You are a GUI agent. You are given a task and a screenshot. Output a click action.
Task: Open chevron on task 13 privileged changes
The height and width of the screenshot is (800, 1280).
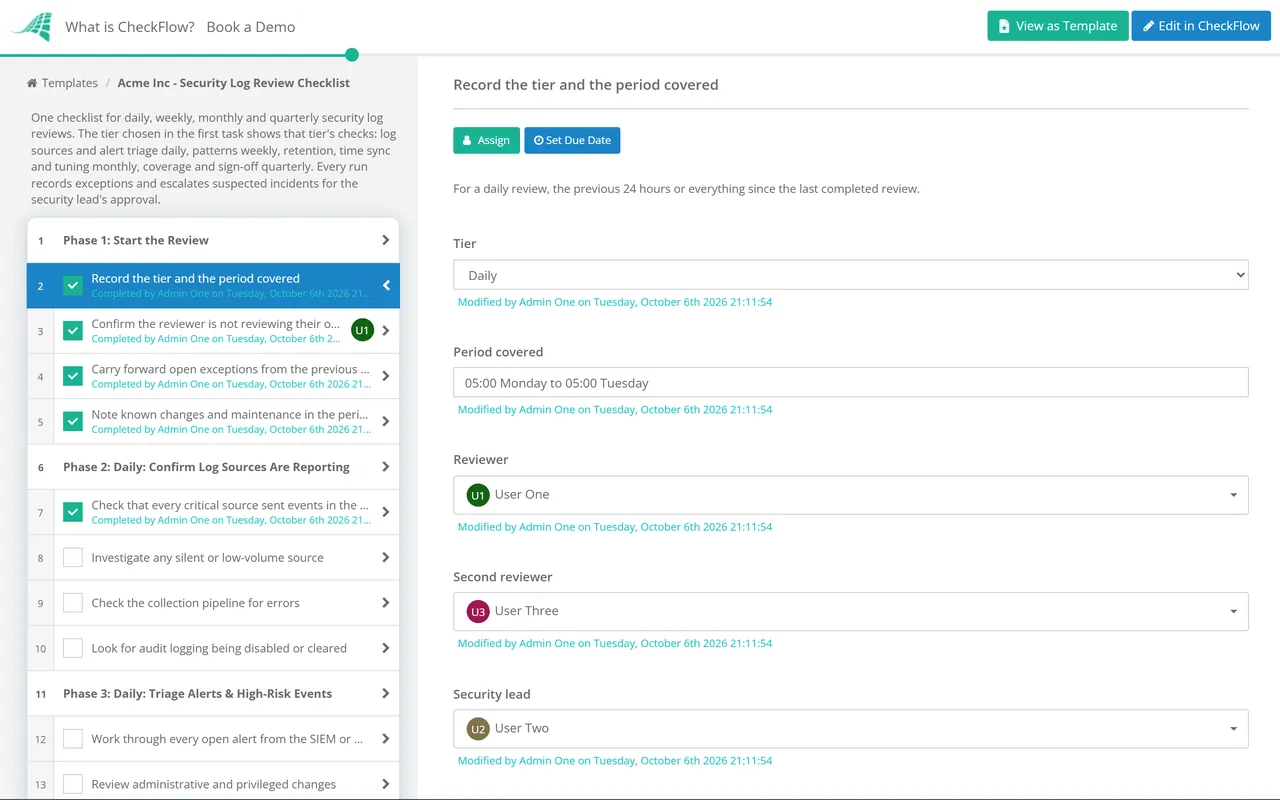click(386, 784)
